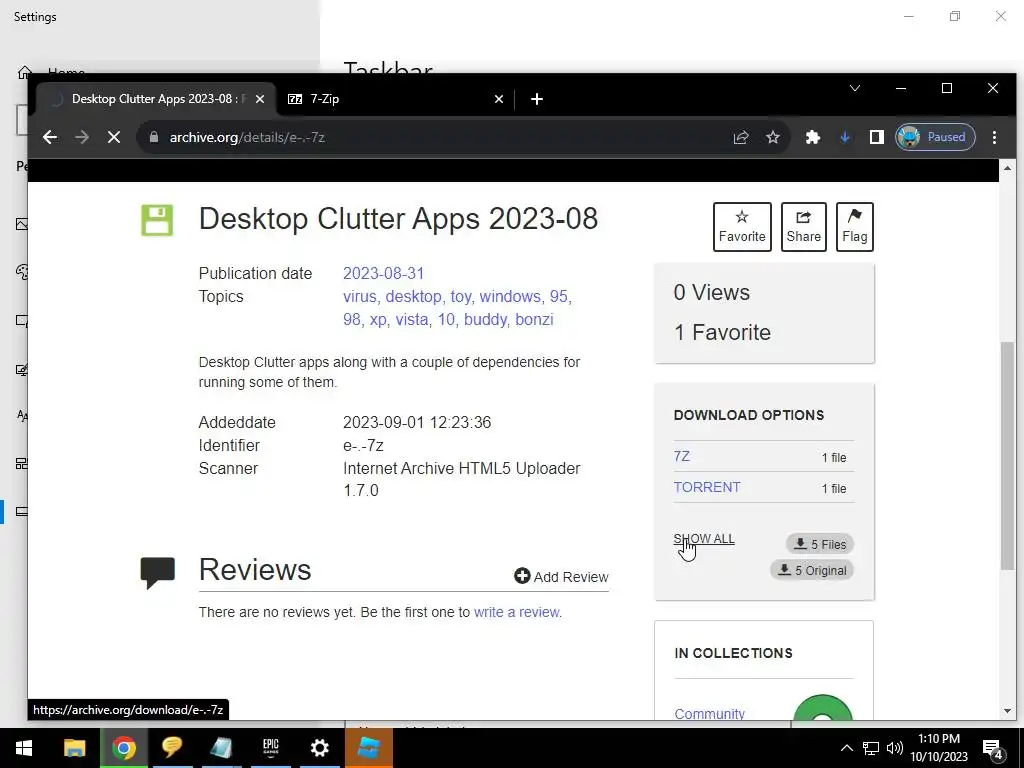Show hidden system tray icons

[846, 748]
